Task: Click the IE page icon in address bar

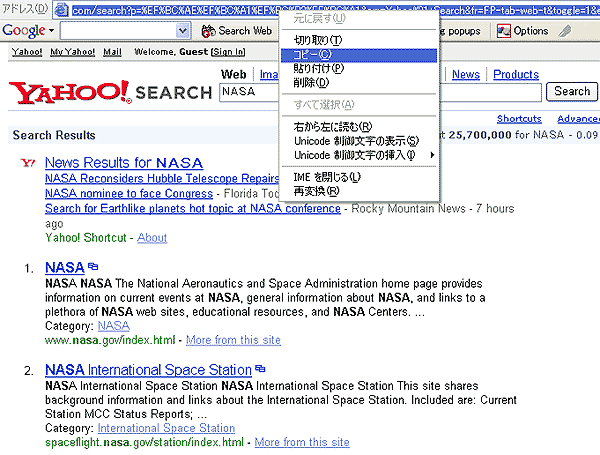Action: (x=62, y=10)
